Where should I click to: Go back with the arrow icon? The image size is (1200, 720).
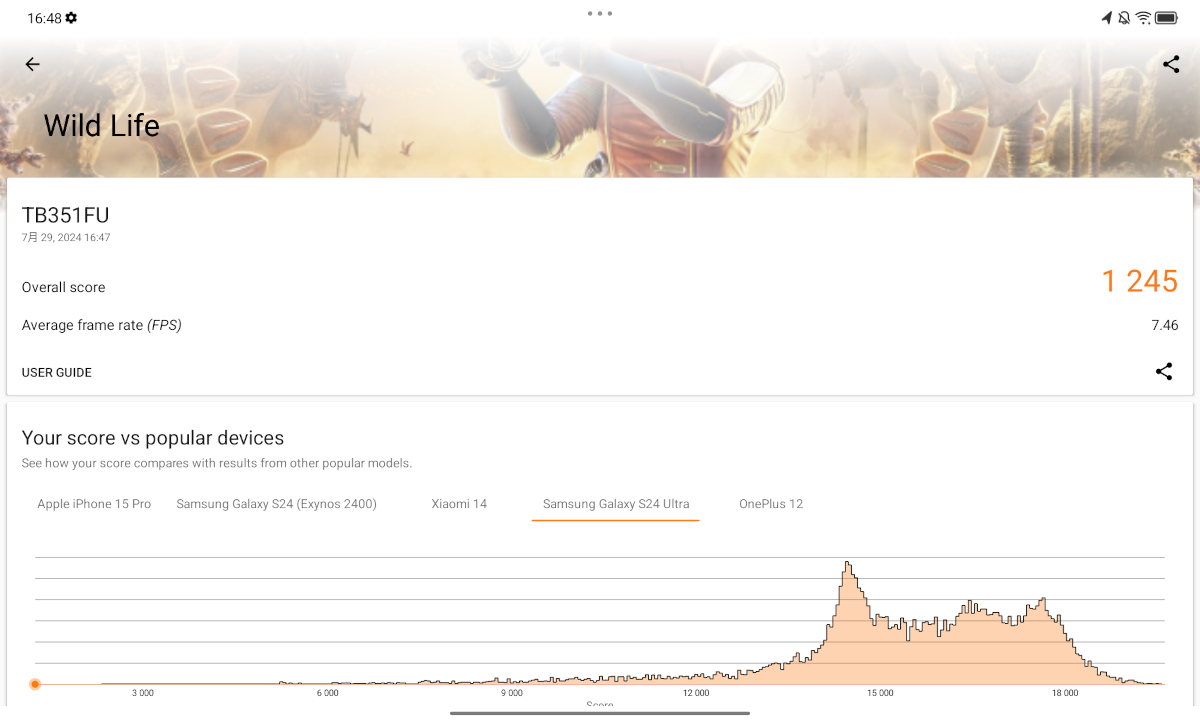click(x=32, y=64)
